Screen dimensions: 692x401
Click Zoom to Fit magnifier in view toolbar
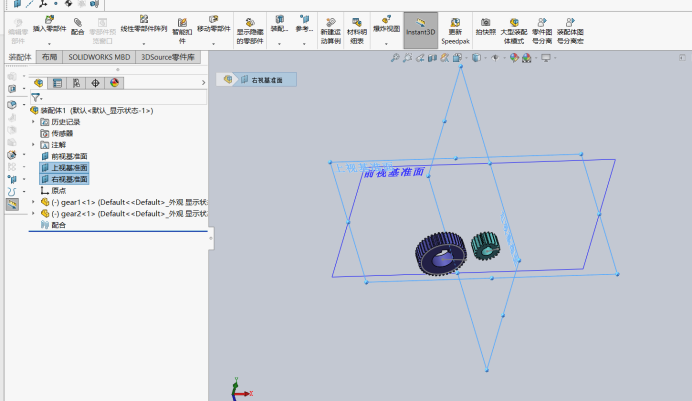[x=395, y=58]
